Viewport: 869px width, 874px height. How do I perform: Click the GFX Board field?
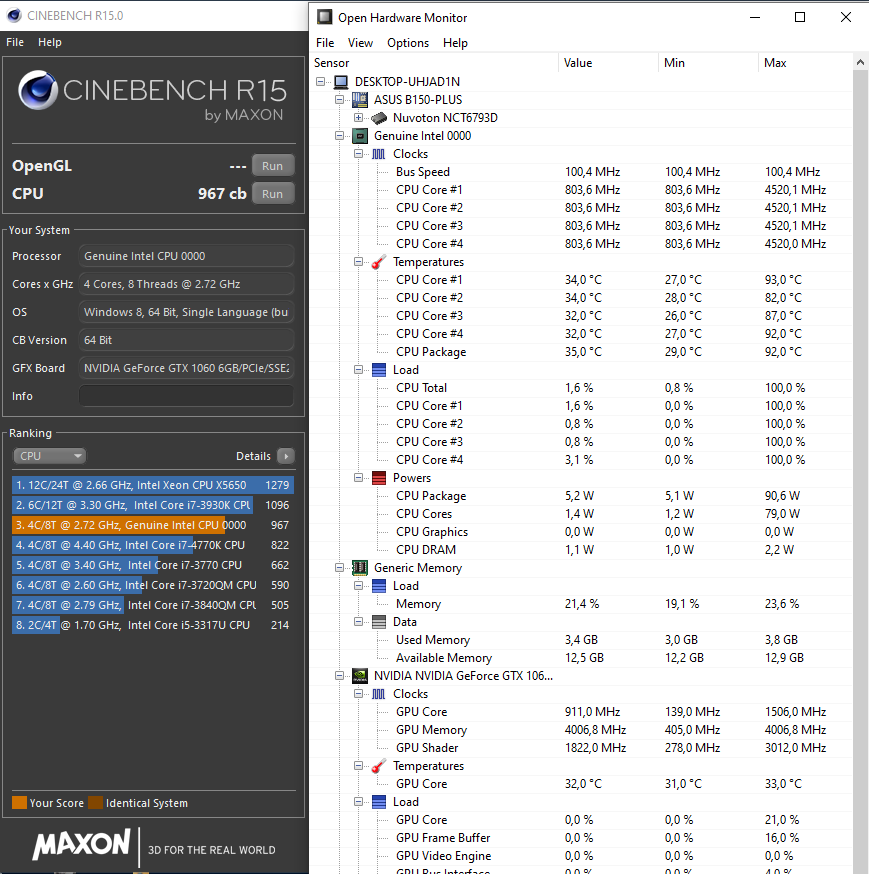click(186, 368)
